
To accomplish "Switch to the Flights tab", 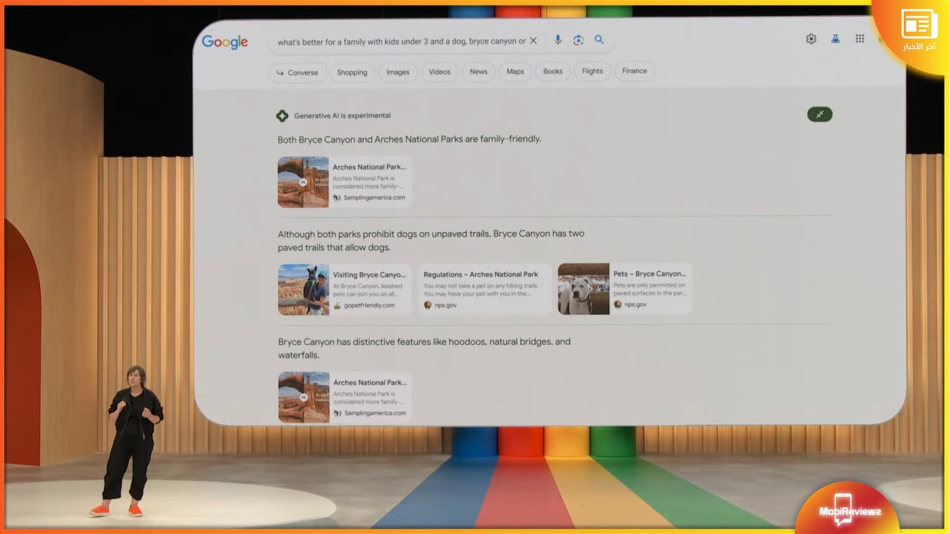I will [x=592, y=71].
